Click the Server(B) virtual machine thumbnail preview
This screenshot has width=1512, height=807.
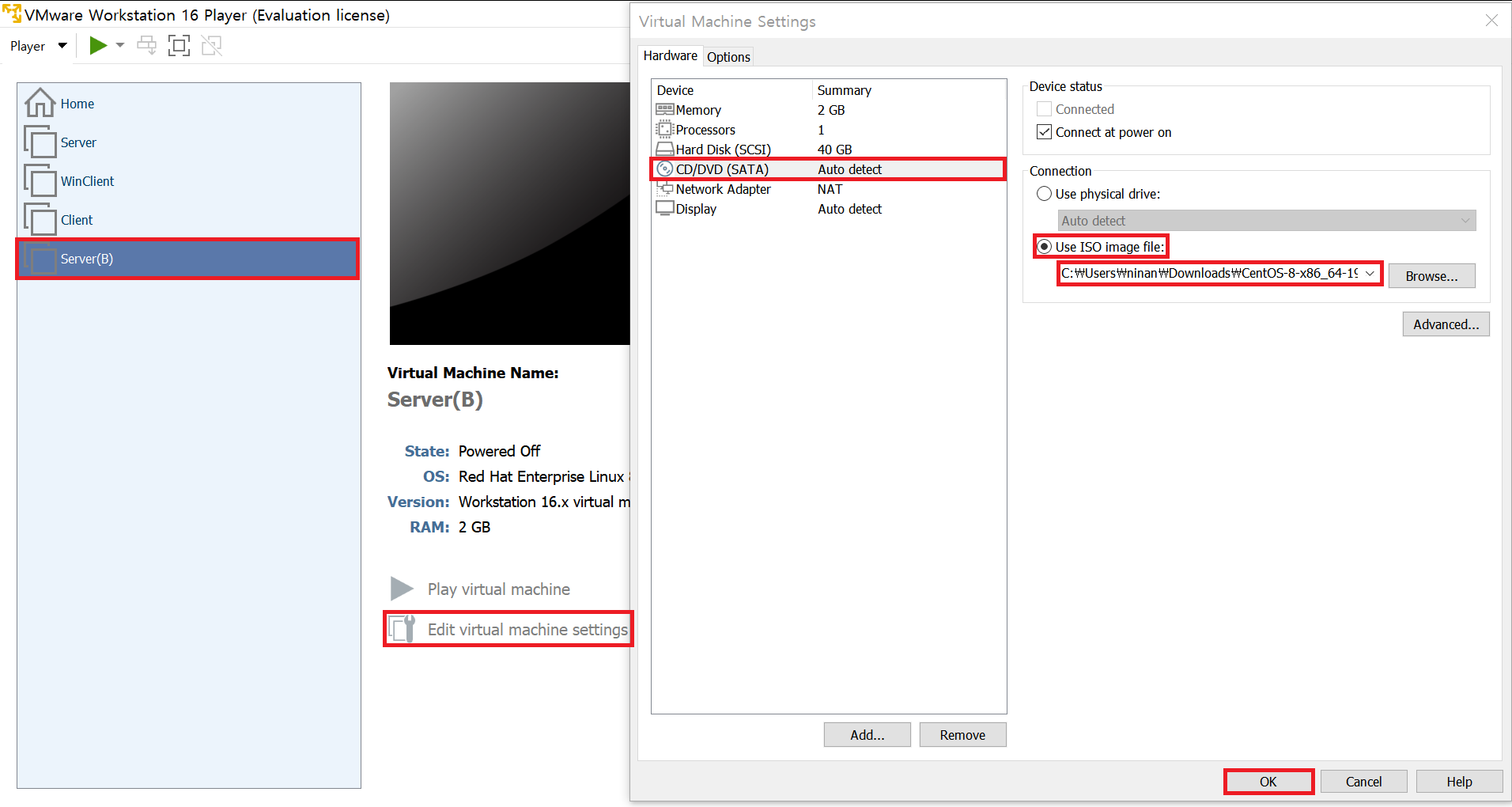pos(509,214)
